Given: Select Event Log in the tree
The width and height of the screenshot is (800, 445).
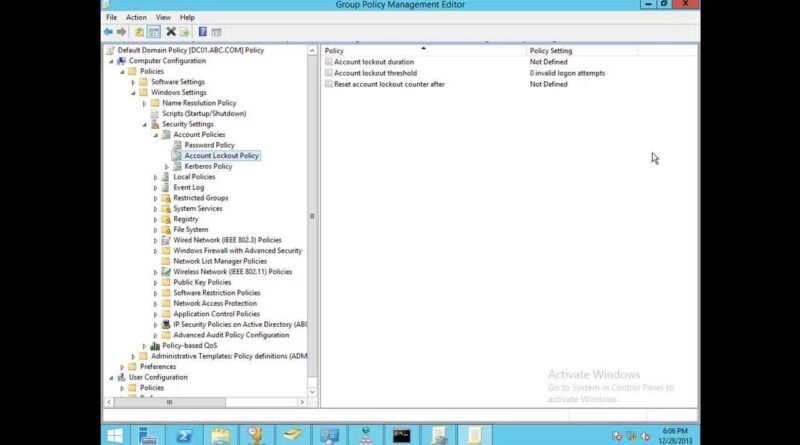Looking at the screenshot, I should [188, 187].
